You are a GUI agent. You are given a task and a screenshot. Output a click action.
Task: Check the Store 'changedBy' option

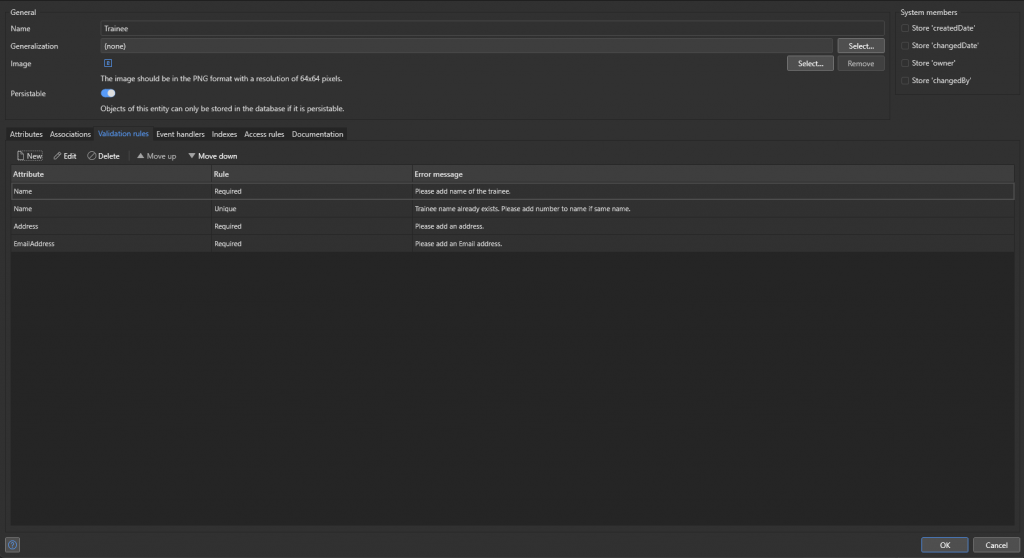click(905, 80)
